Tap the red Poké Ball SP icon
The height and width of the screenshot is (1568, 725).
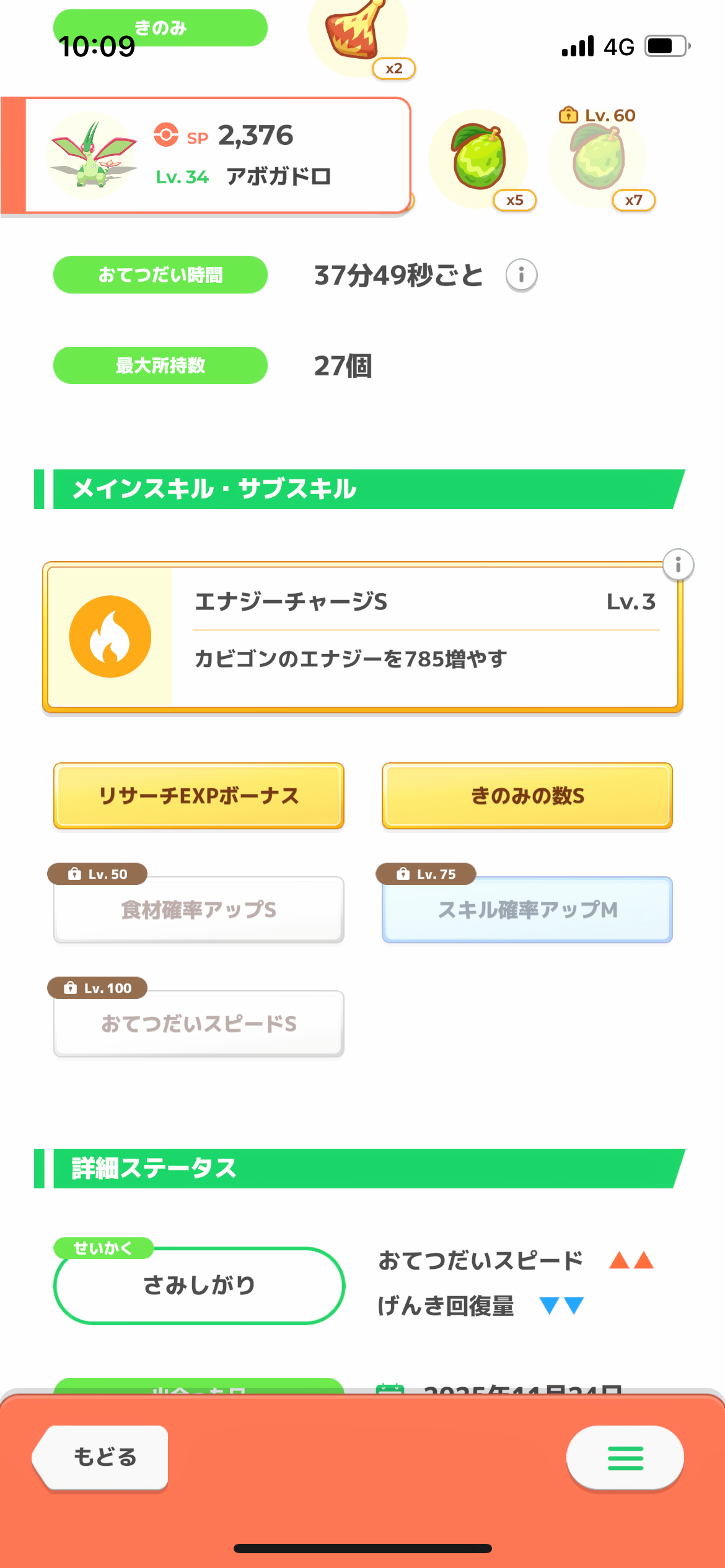(166, 134)
